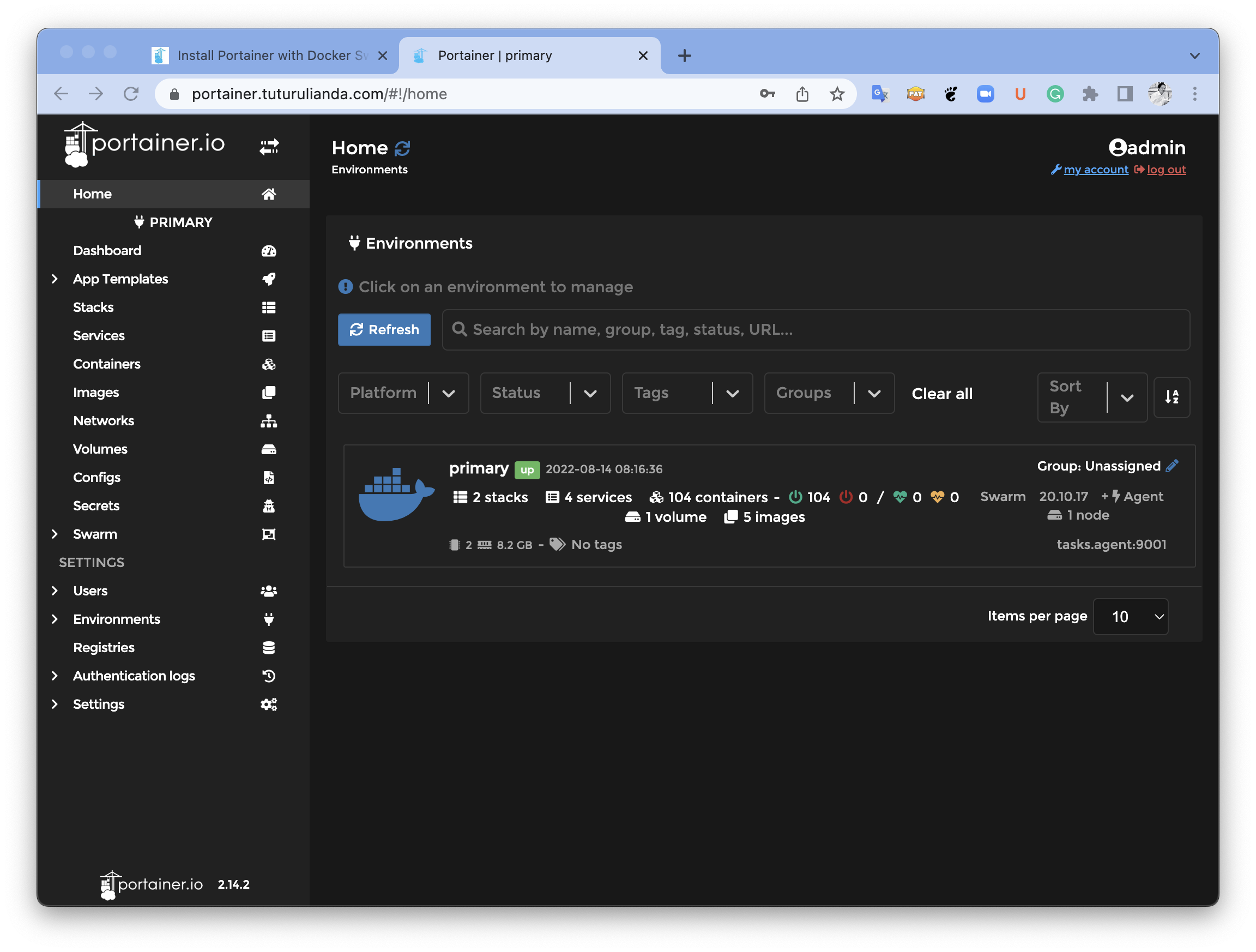Click the Authentication logs history icon
This screenshot has width=1256, height=952.
click(269, 677)
